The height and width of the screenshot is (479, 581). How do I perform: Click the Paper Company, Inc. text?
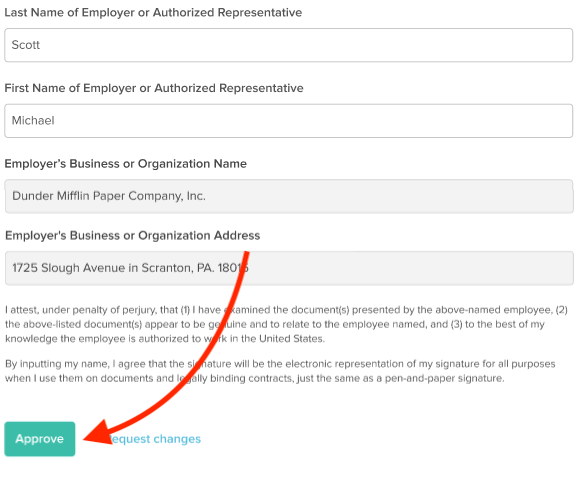tap(149, 196)
